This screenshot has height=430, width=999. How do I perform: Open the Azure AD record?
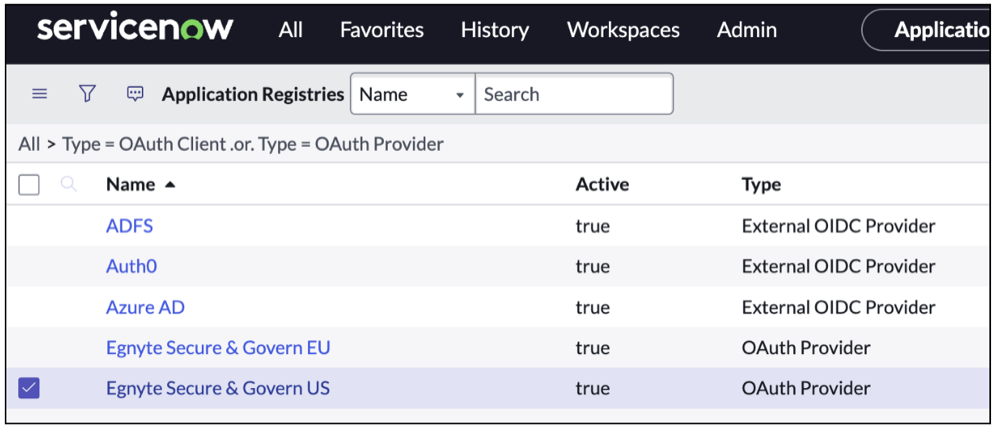145,307
